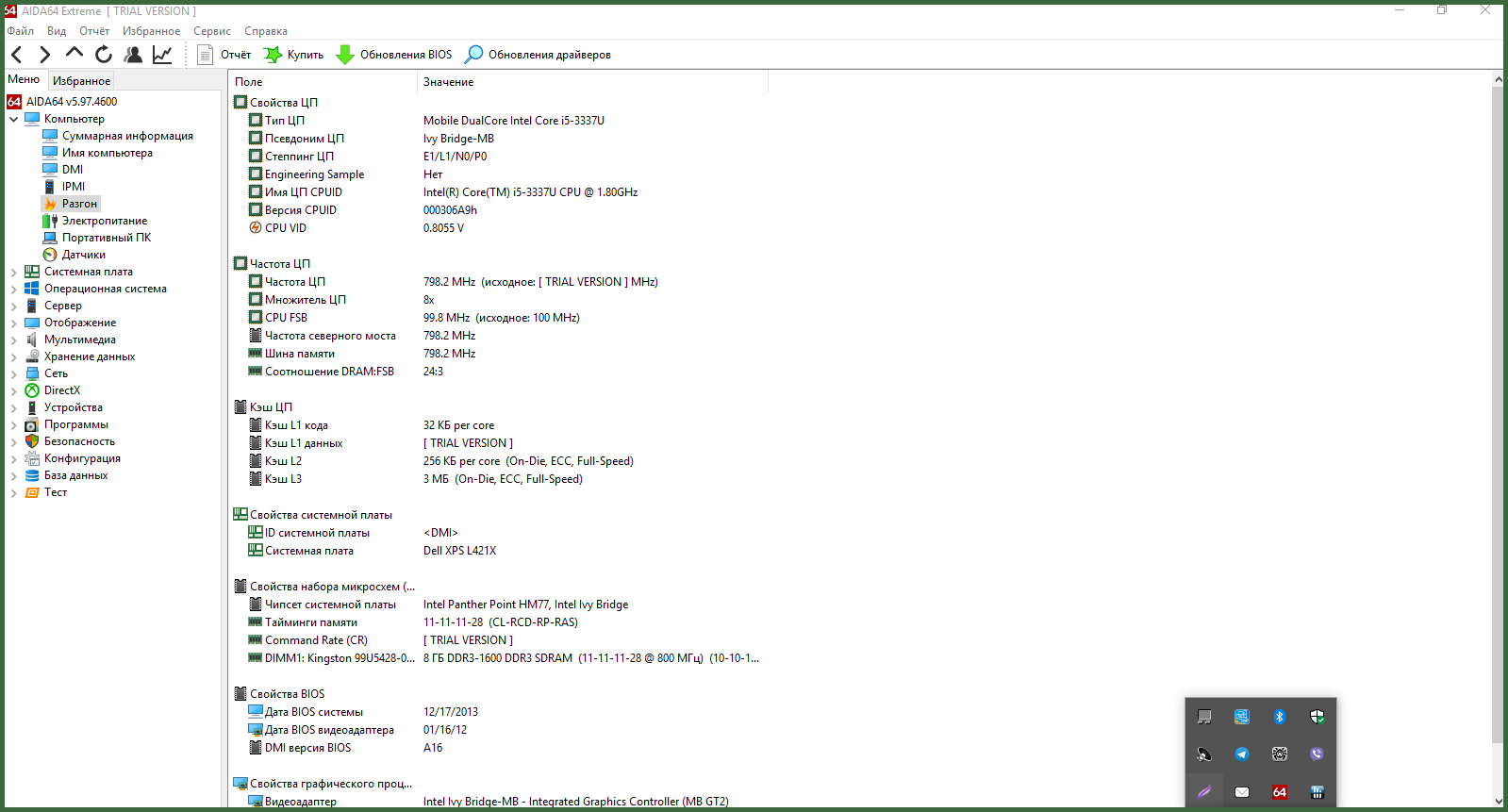Viewport: 1508px width, 812px height.
Task: Open the Справка menu
Action: click(266, 31)
